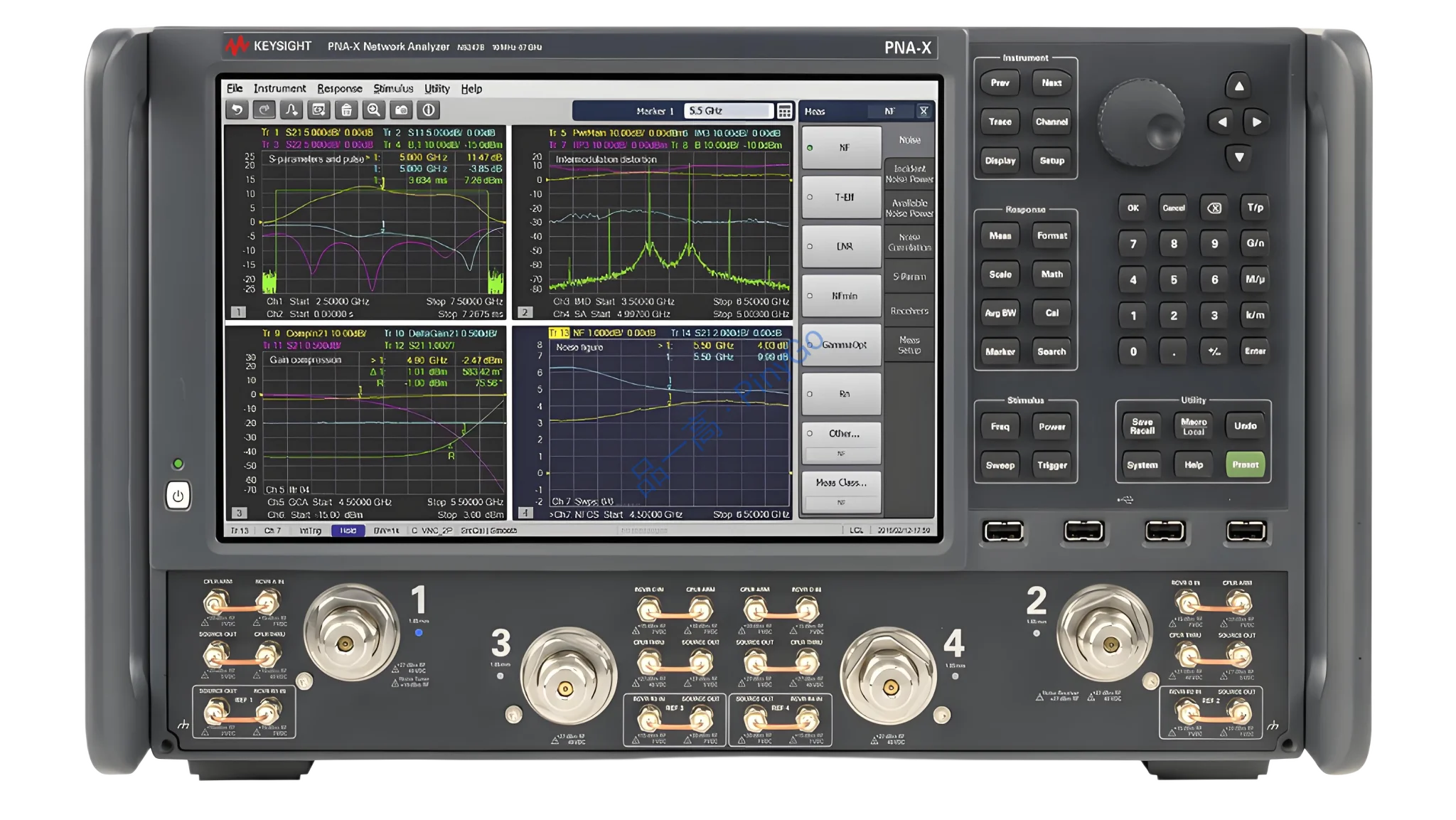
Task: Switch to the Incident Noise Power tab
Action: 909,174
